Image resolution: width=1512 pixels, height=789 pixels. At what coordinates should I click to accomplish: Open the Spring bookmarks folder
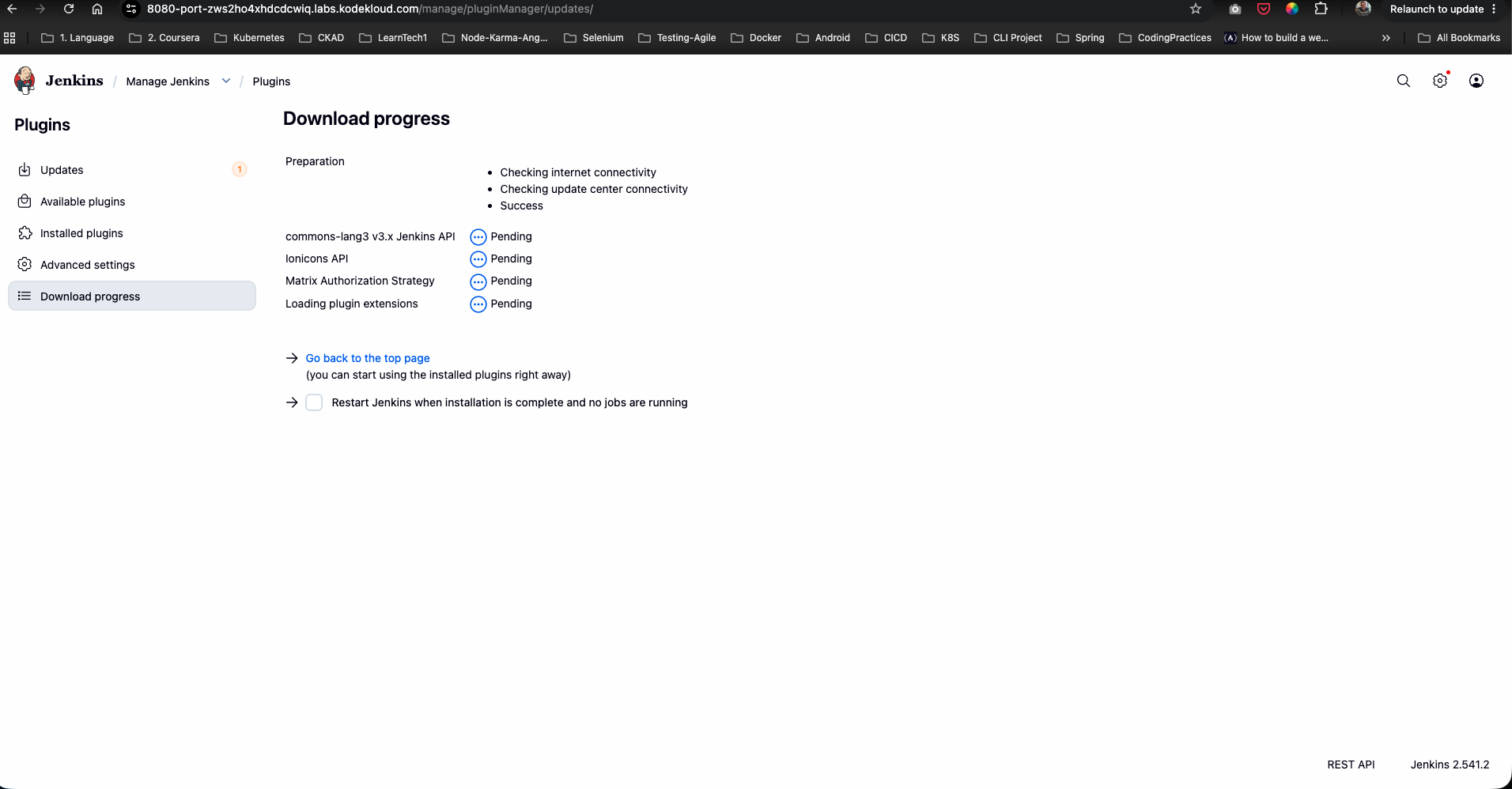pos(1080,38)
